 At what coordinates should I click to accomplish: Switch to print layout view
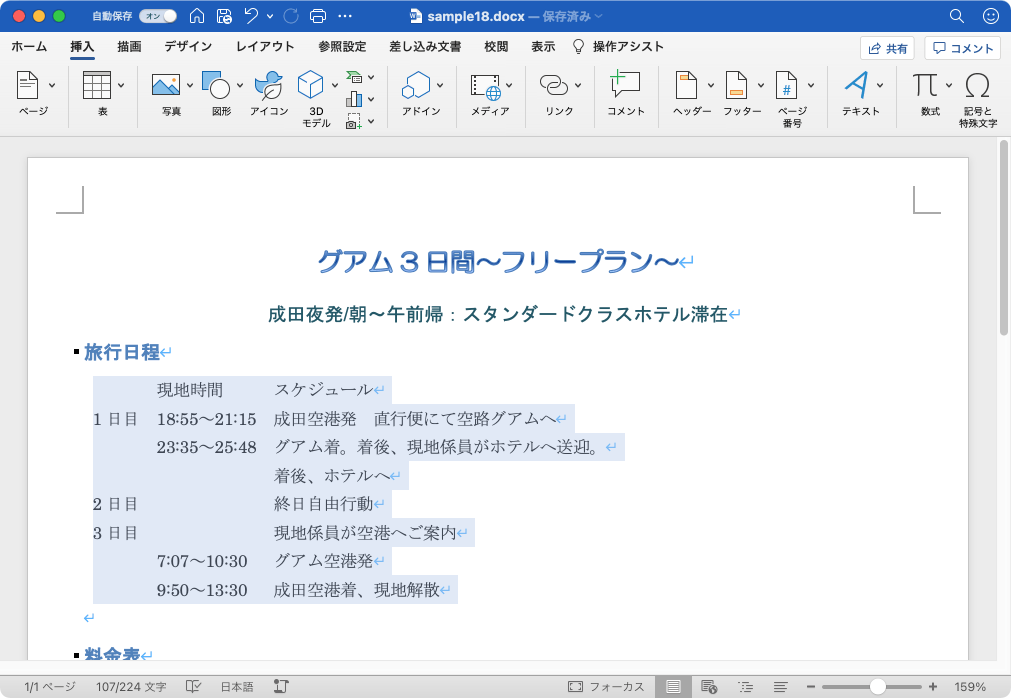[674, 687]
